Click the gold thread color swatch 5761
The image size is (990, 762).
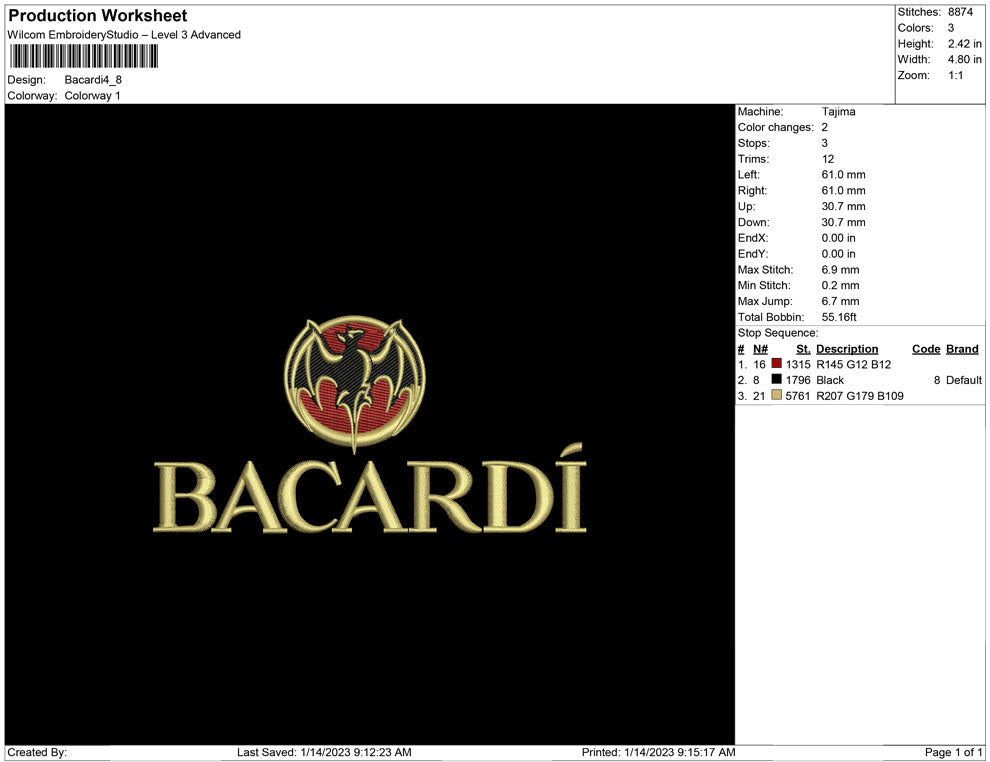[x=777, y=395]
